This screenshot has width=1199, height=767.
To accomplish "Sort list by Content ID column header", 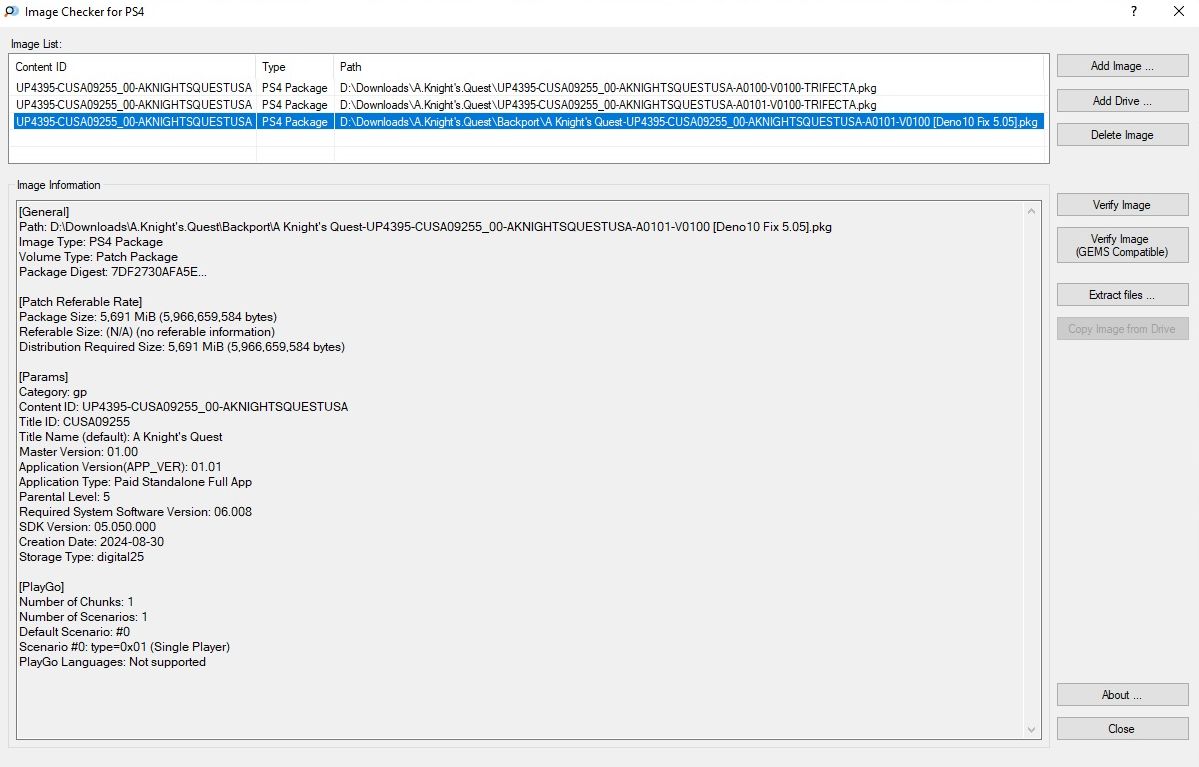I will 132,67.
